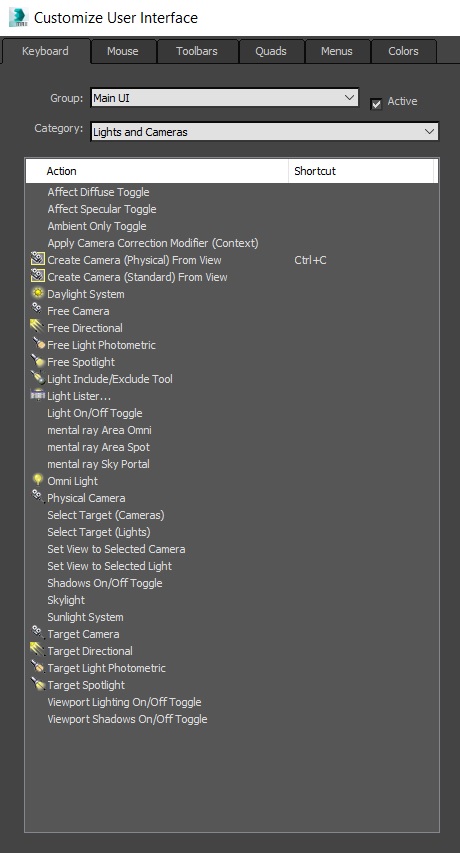Screen dimensions: 460x853
Task: Select the Select Target (Cameras) action
Action: point(106,515)
